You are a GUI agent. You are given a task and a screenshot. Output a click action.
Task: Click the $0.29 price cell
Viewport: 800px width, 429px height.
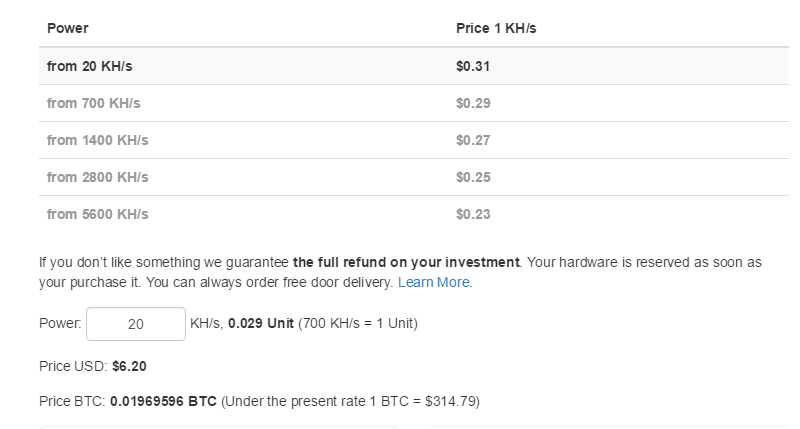(x=473, y=103)
